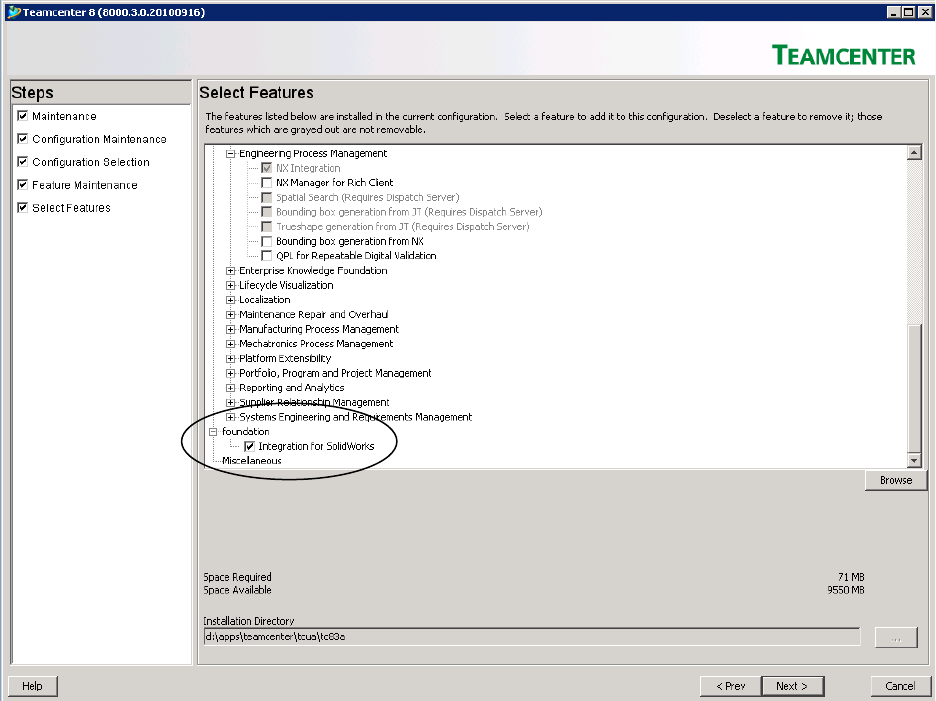Image resolution: width=936 pixels, height=701 pixels.
Task: Toggle the Select Features step checkbox
Action: coord(23,208)
